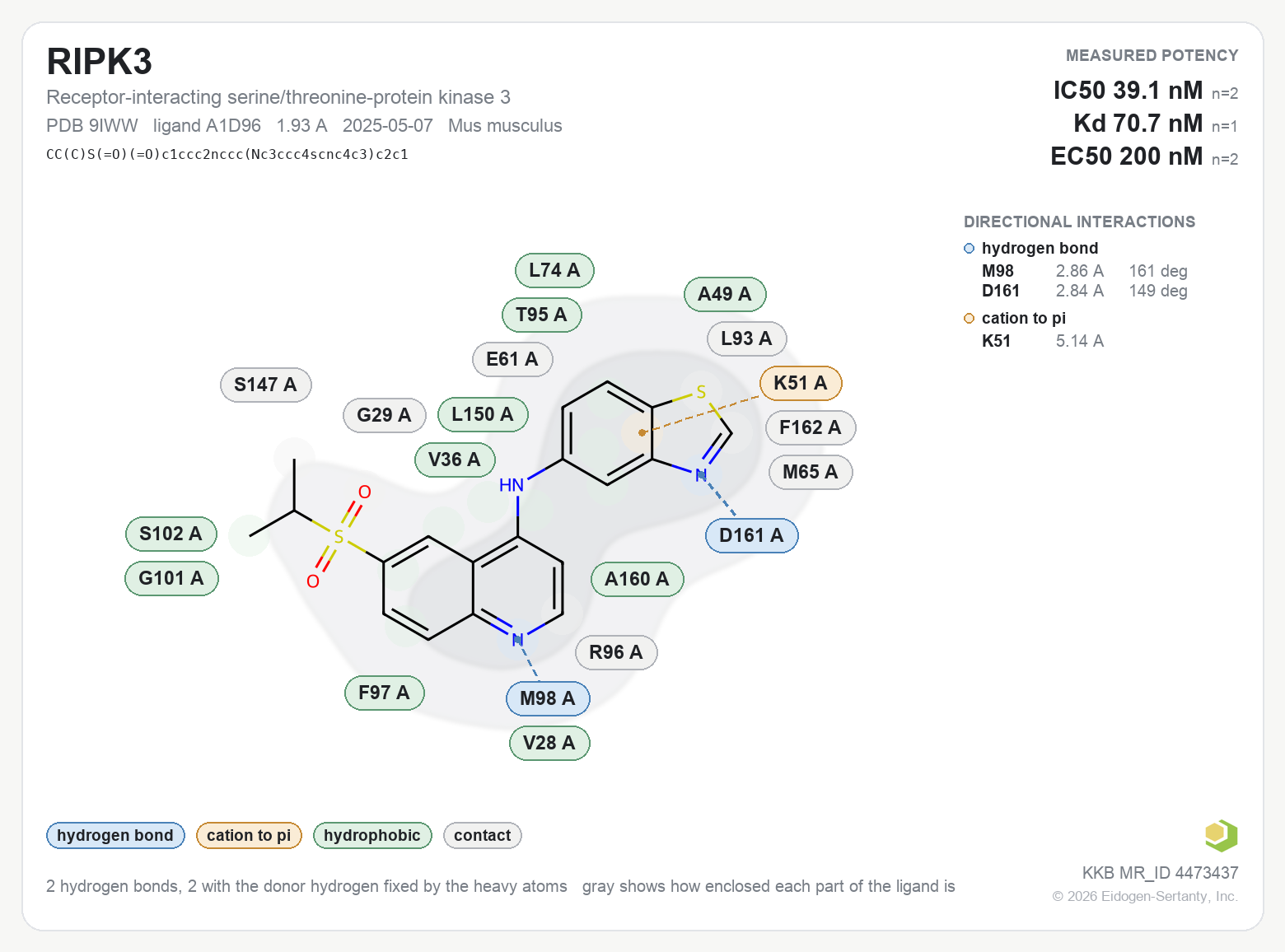Click residue label S102 A
The image size is (1285, 952).
(171, 534)
